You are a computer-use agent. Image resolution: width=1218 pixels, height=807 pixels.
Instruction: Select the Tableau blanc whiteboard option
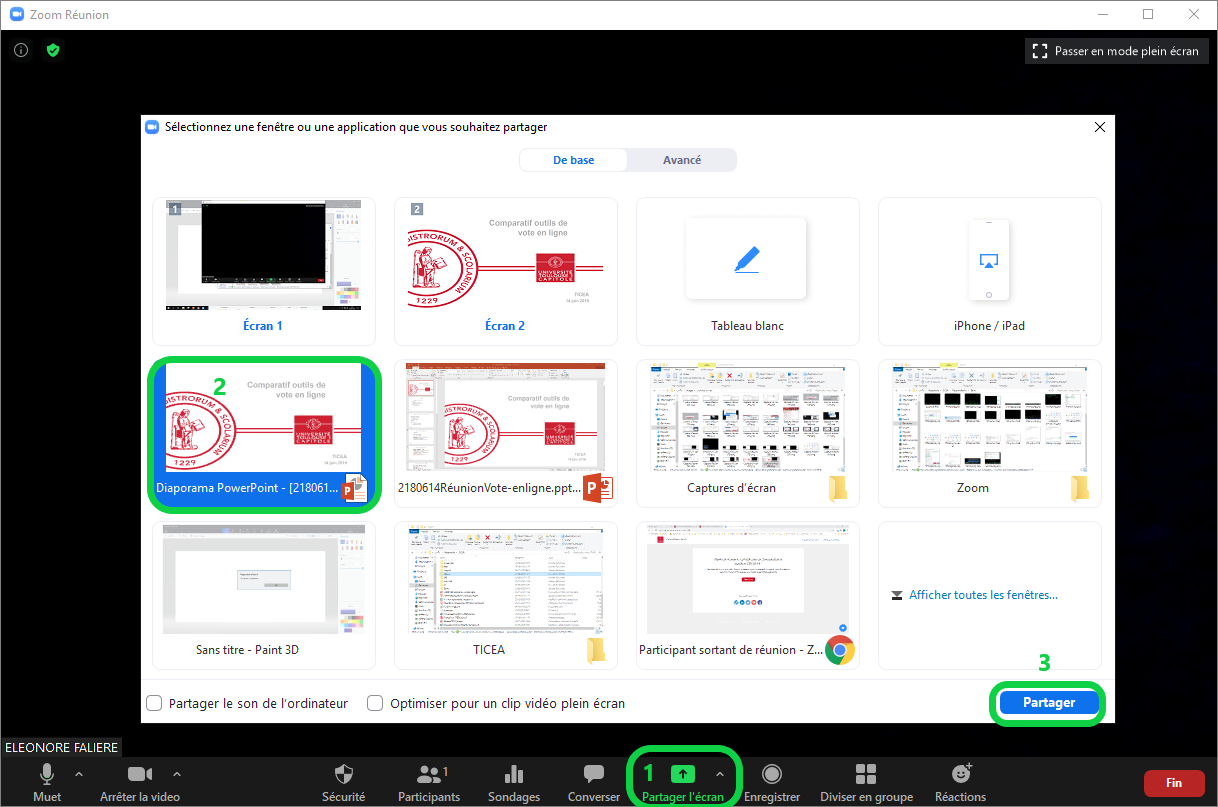coord(747,271)
